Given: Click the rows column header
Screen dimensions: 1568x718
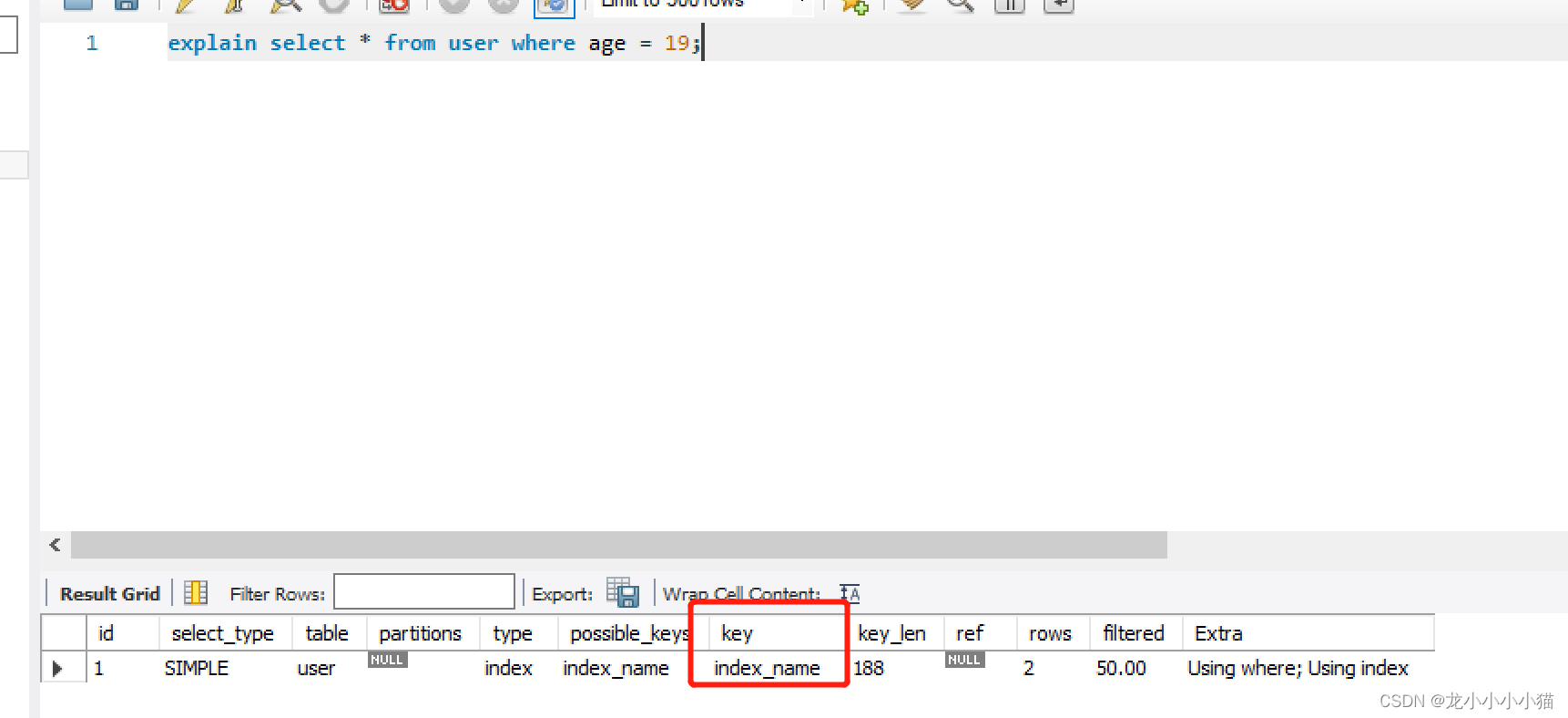Looking at the screenshot, I should click(1052, 633).
